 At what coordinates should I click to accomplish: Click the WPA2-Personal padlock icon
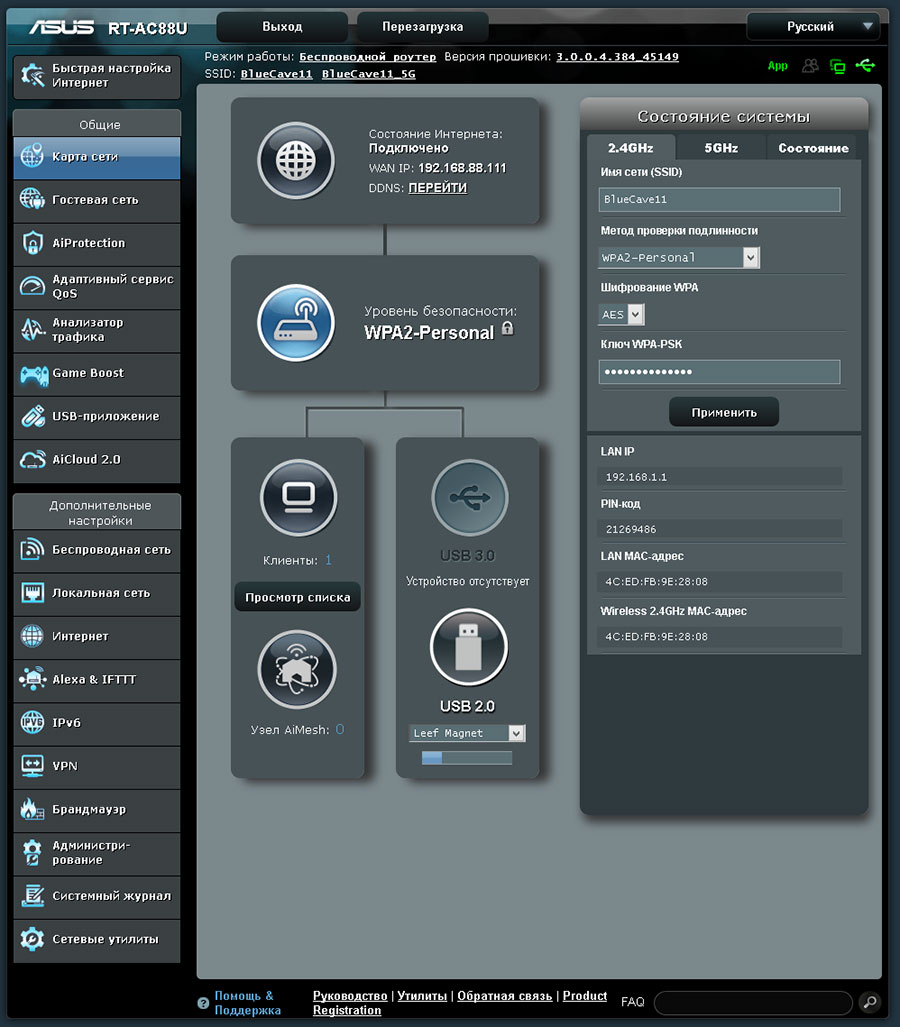[x=508, y=328]
